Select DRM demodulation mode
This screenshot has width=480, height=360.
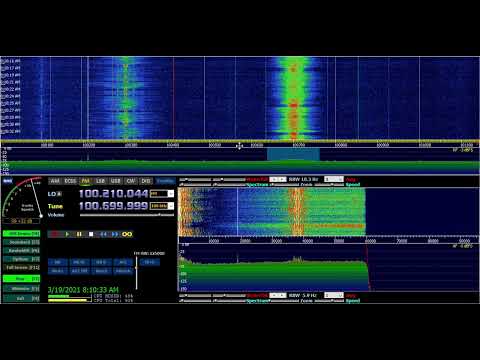146,181
